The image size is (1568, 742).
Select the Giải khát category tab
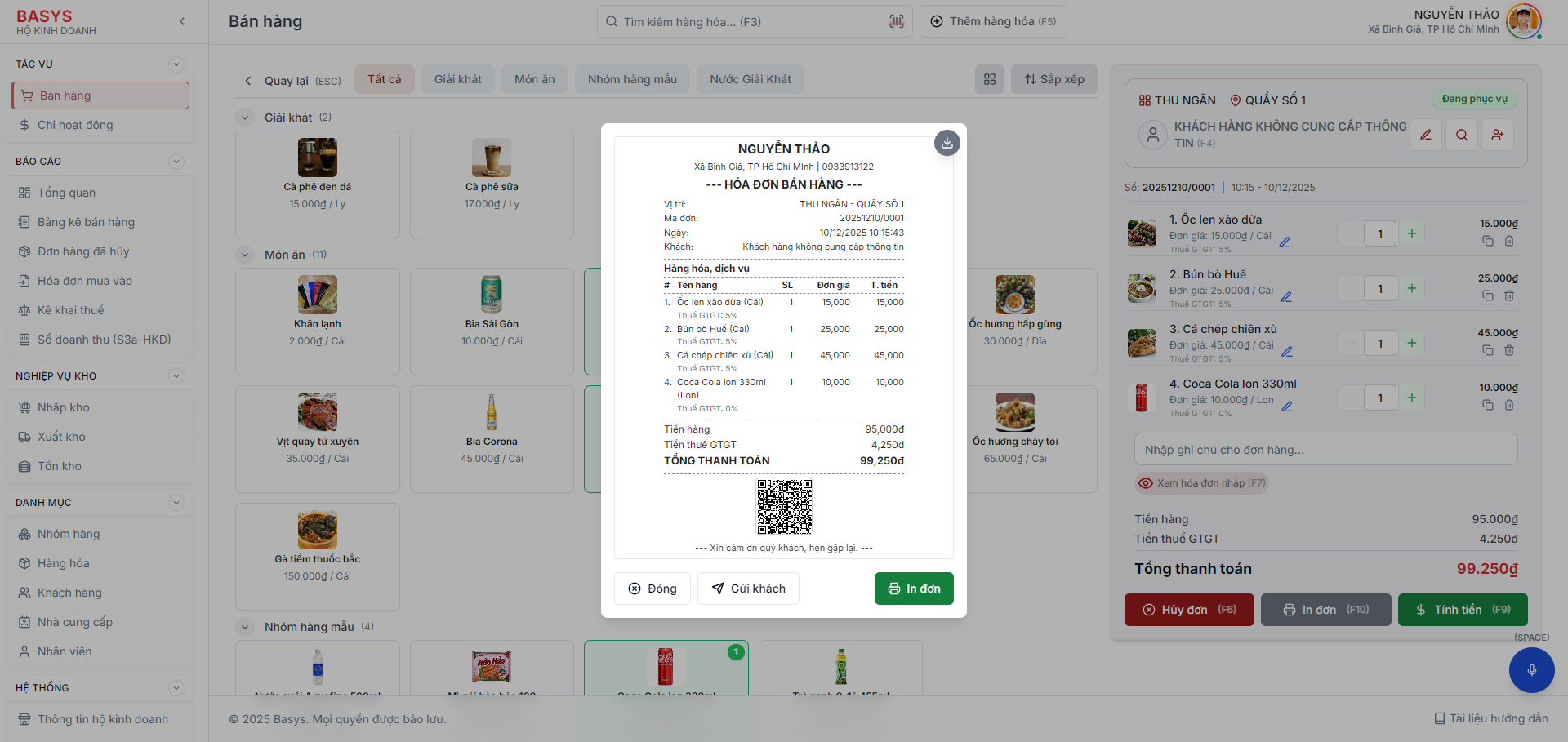pos(457,79)
